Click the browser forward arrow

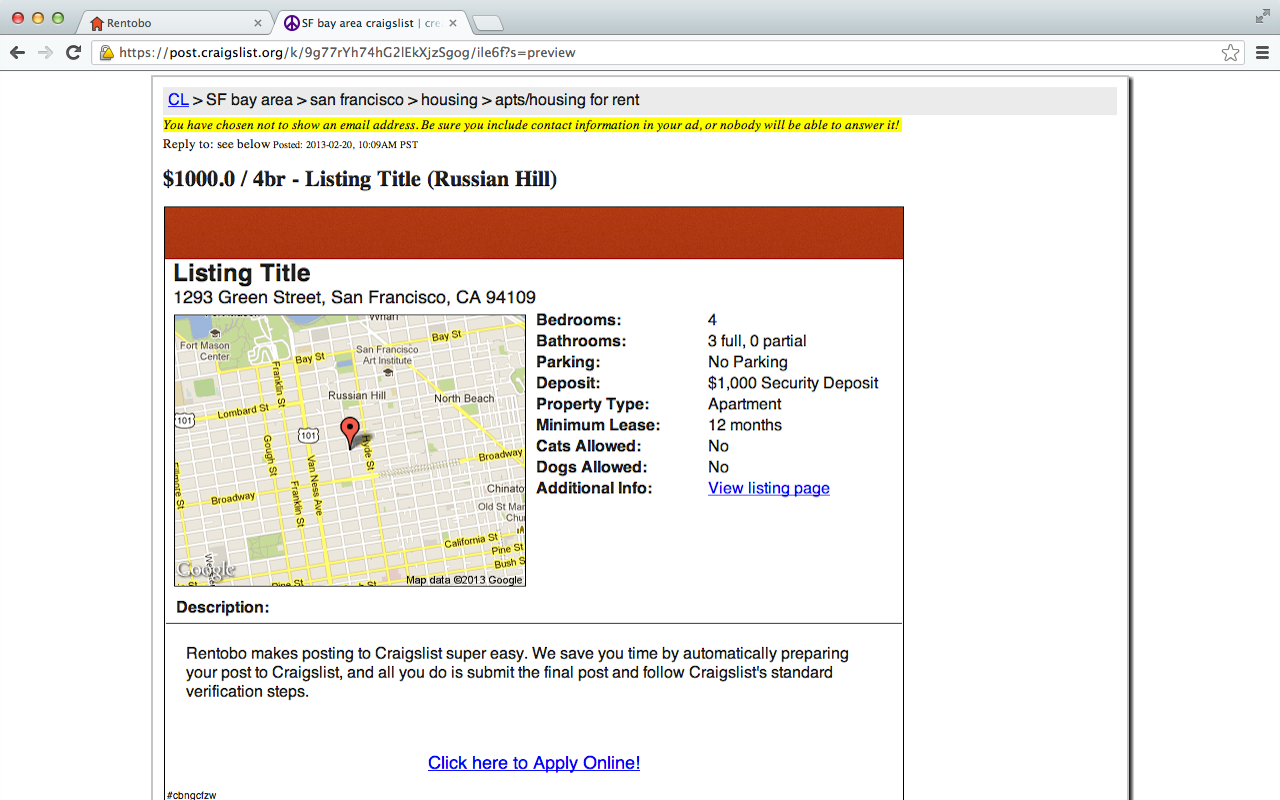tap(45, 52)
